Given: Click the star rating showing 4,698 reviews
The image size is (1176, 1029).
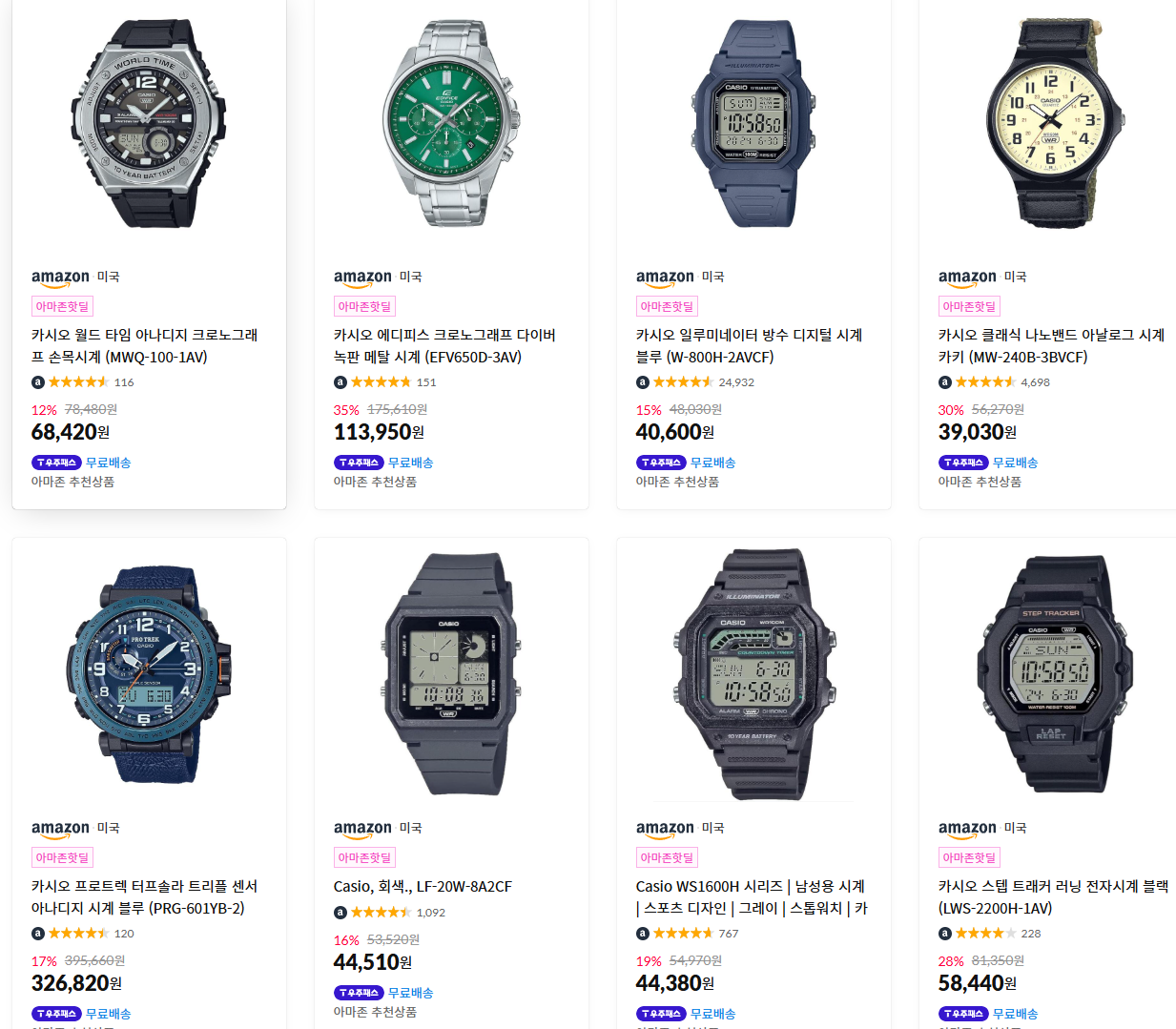Looking at the screenshot, I should 985,382.
